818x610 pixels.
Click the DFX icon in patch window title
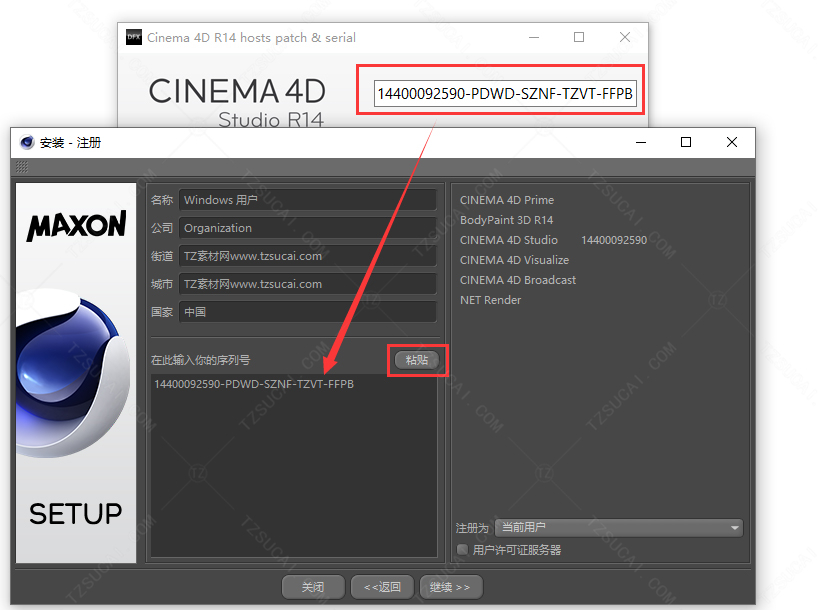[x=134, y=37]
